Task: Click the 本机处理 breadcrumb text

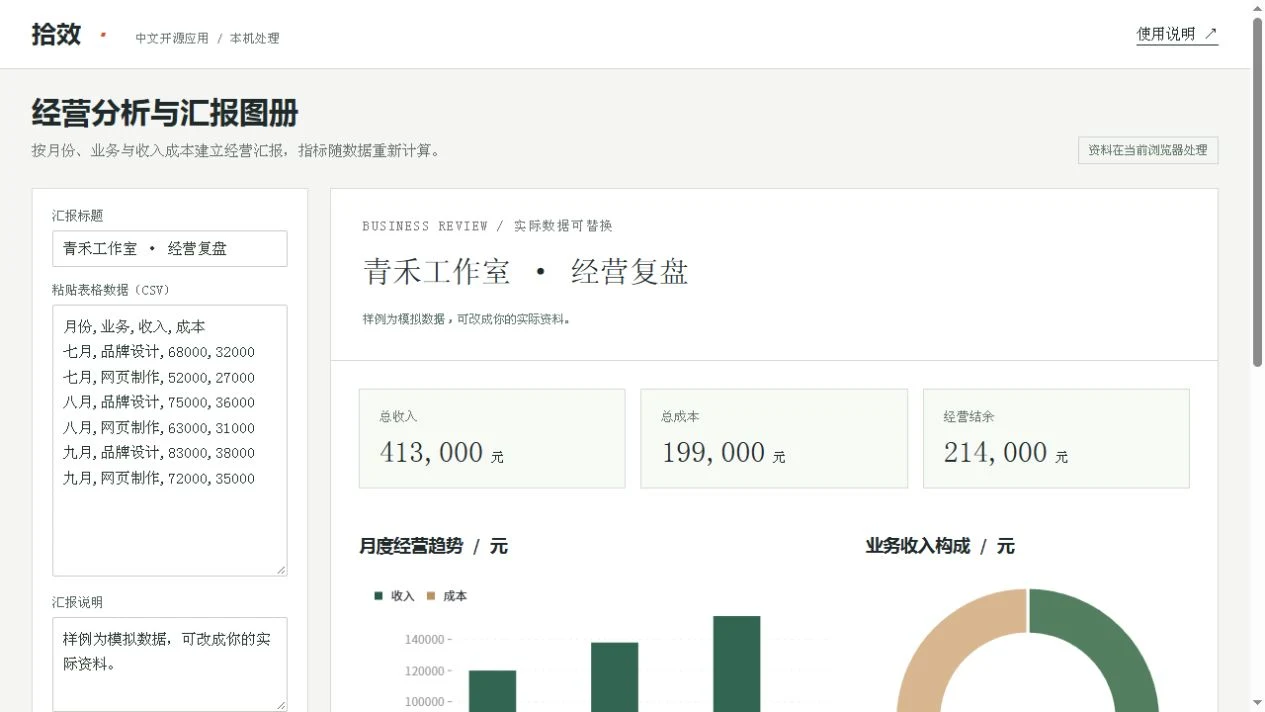Action: pos(255,38)
